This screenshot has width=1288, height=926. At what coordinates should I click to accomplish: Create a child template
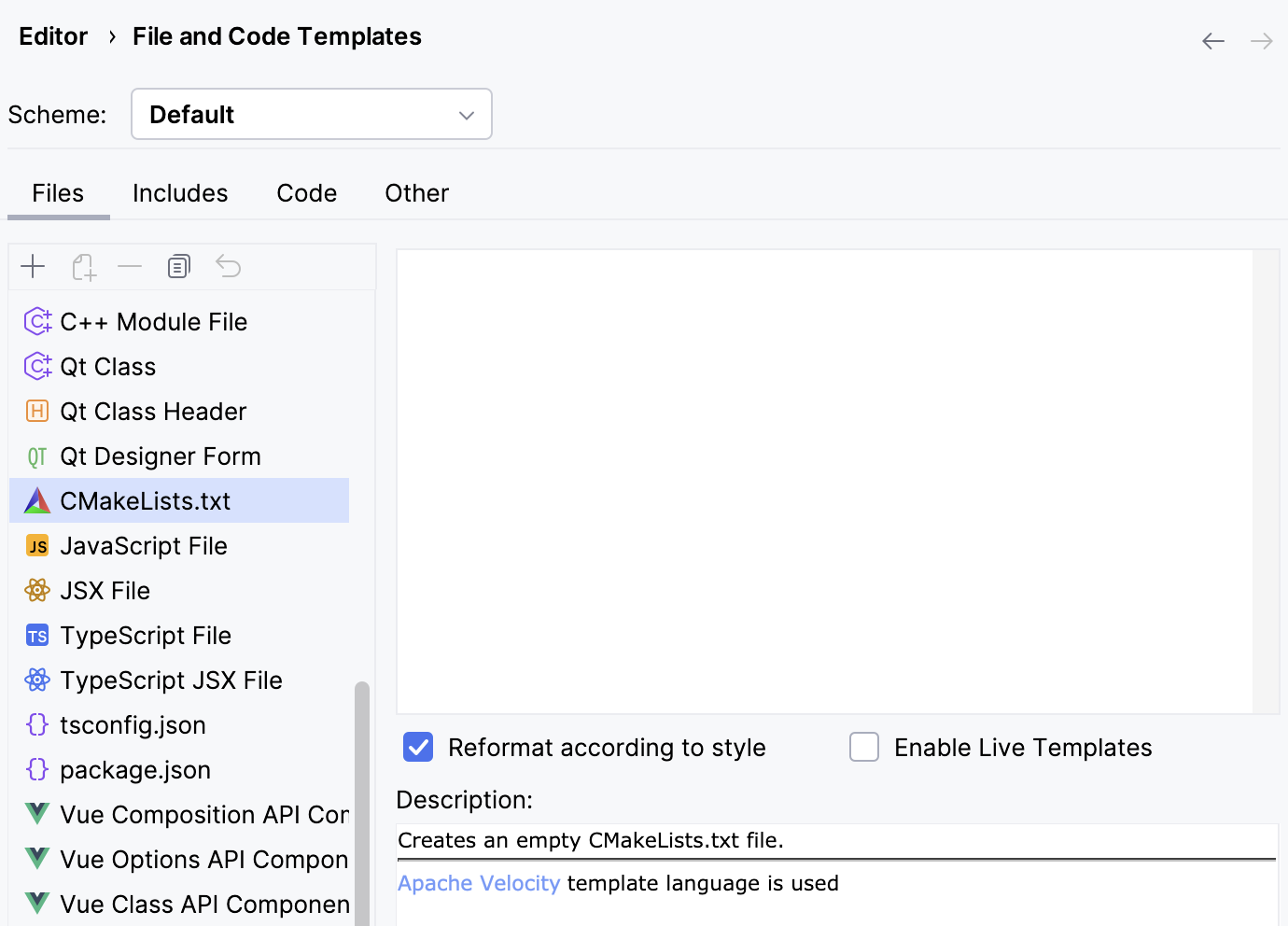pyautogui.click(x=83, y=266)
